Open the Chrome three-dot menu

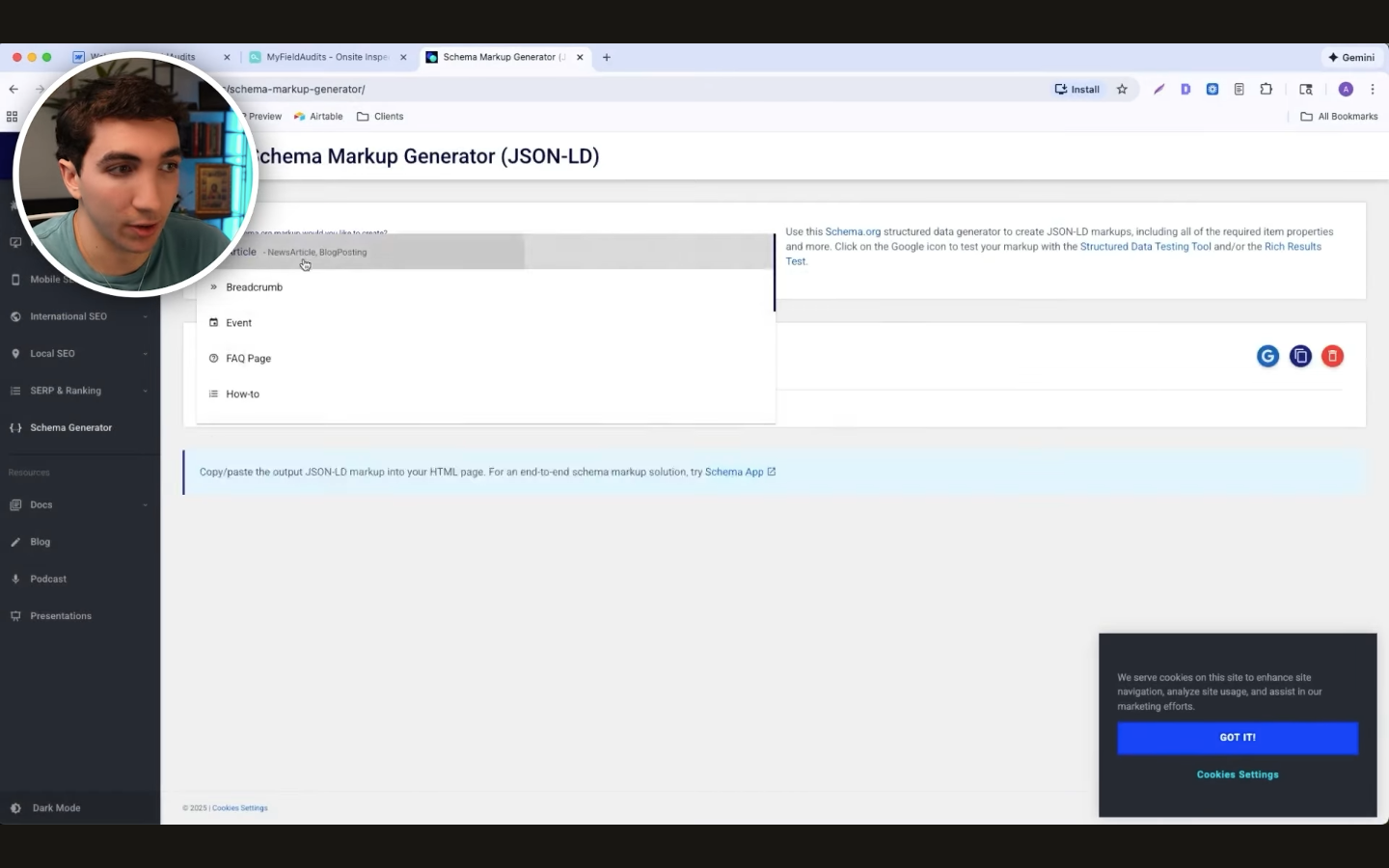(1372, 89)
